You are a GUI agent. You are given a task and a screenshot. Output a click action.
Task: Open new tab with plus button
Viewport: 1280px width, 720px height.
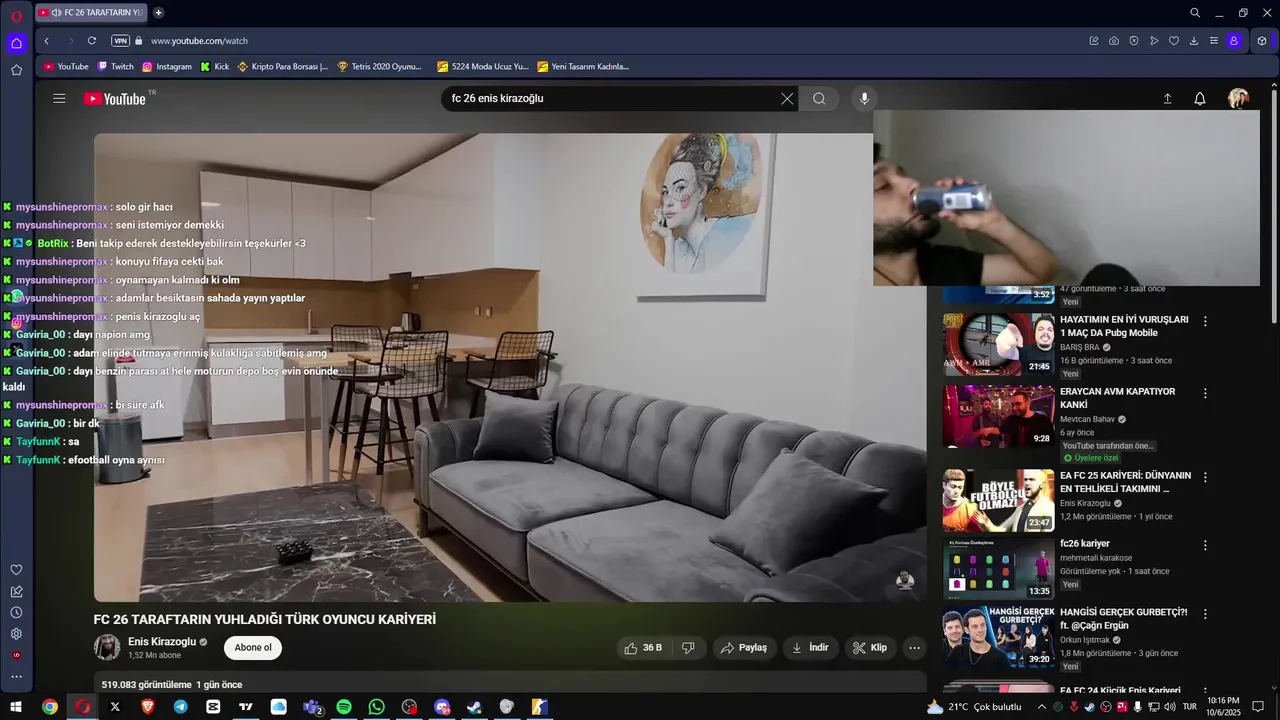point(158,13)
